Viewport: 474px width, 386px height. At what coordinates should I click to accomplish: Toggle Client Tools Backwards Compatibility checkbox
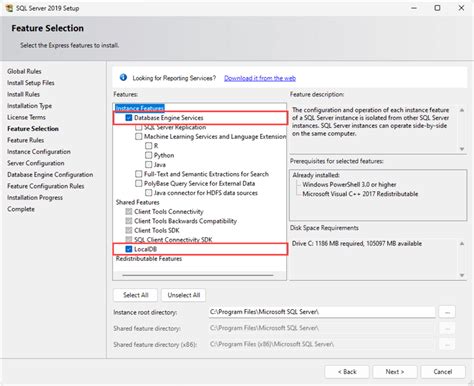click(x=129, y=221)
